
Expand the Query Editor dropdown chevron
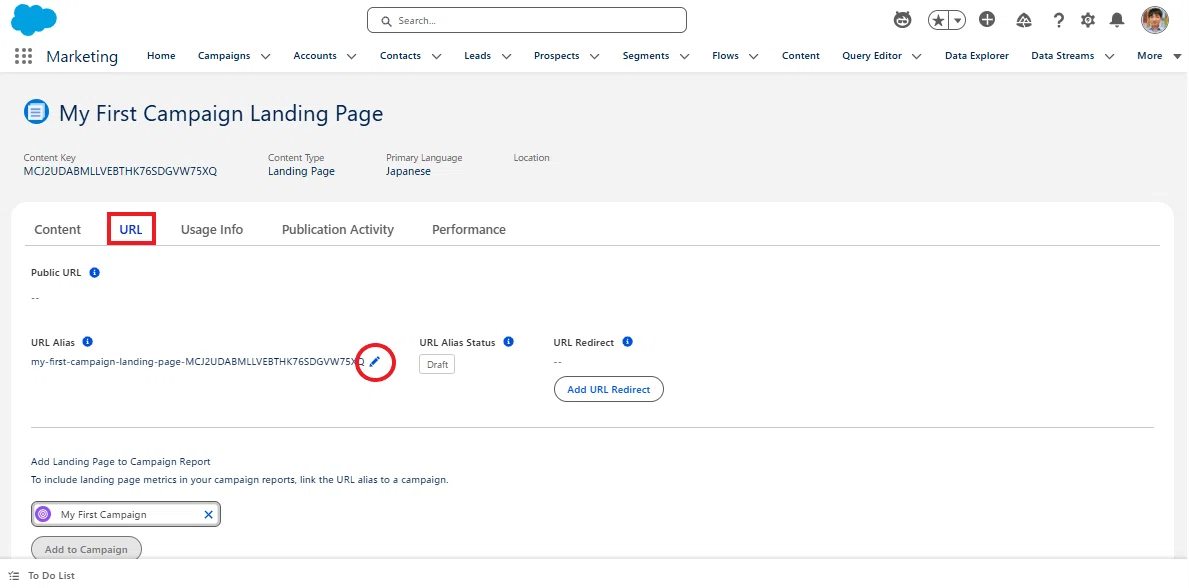tap(917, 56)
